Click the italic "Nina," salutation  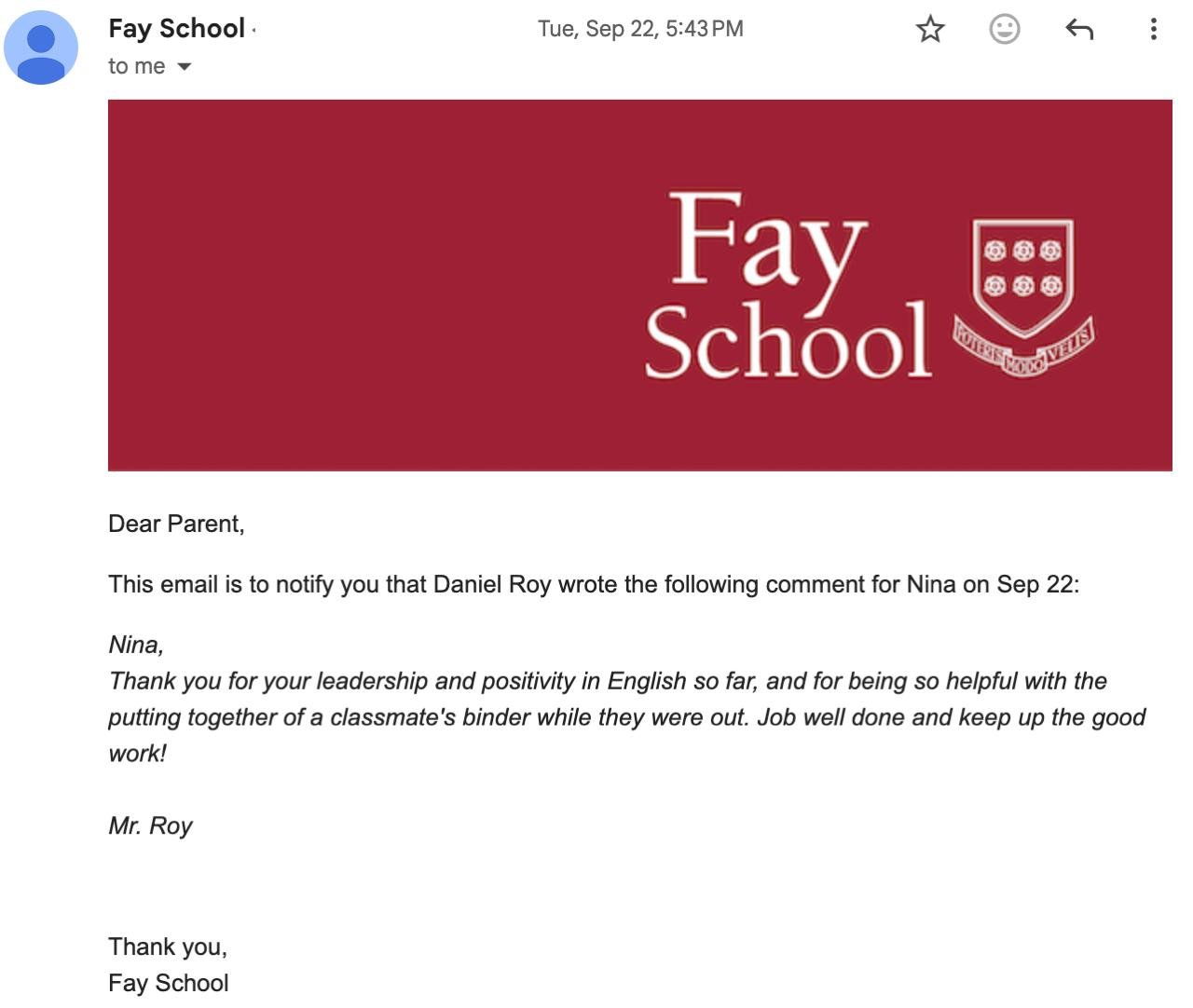pyautogui.click(x=136, y=645)
